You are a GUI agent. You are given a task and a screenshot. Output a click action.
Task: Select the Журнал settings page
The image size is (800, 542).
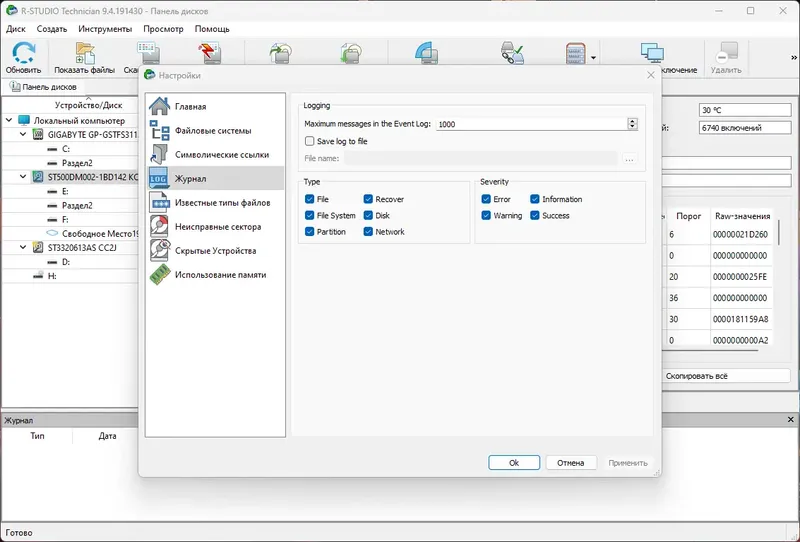click(215, 179)
